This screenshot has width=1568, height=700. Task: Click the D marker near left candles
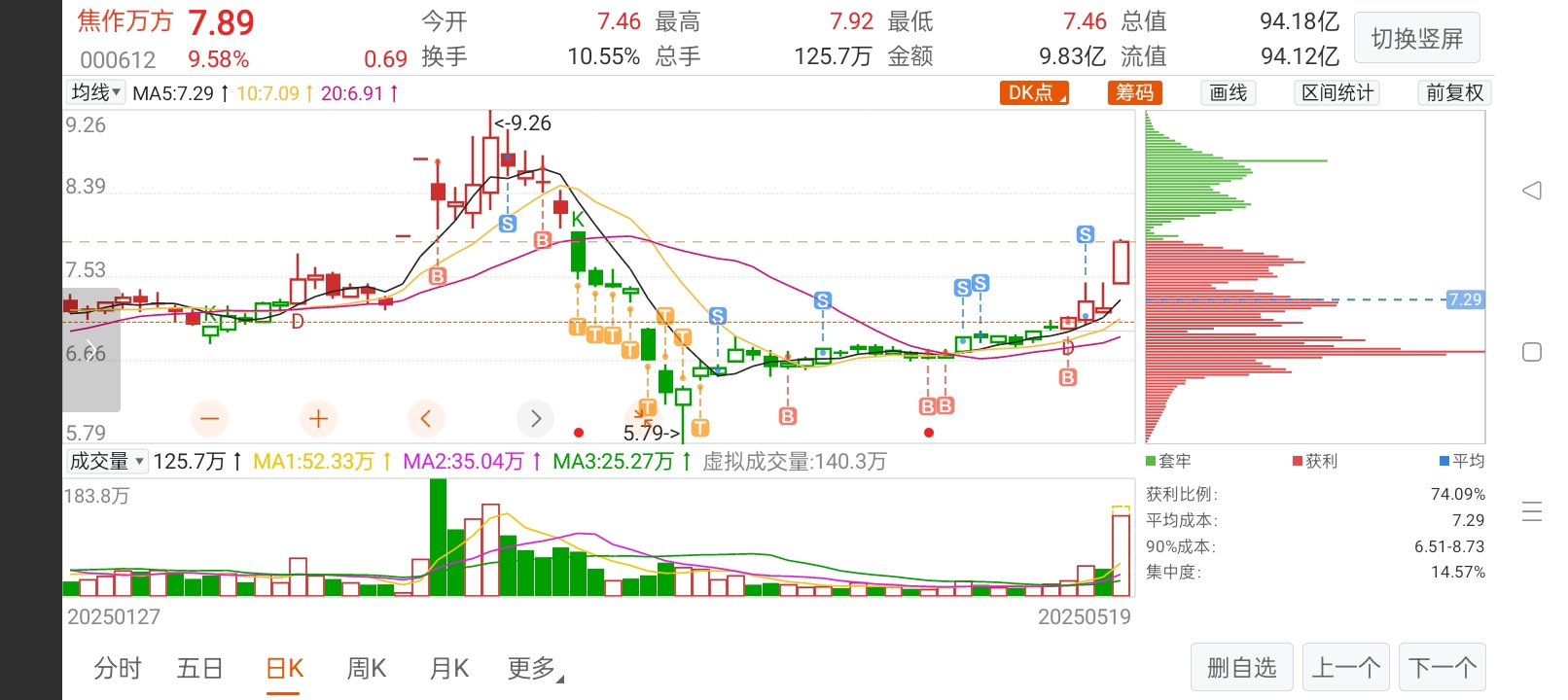298,322
